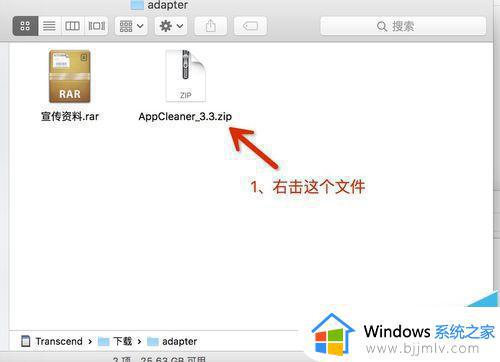Switch to list view mode
Viewport: 500px width, 362px height.
click(x=49, y=26)
